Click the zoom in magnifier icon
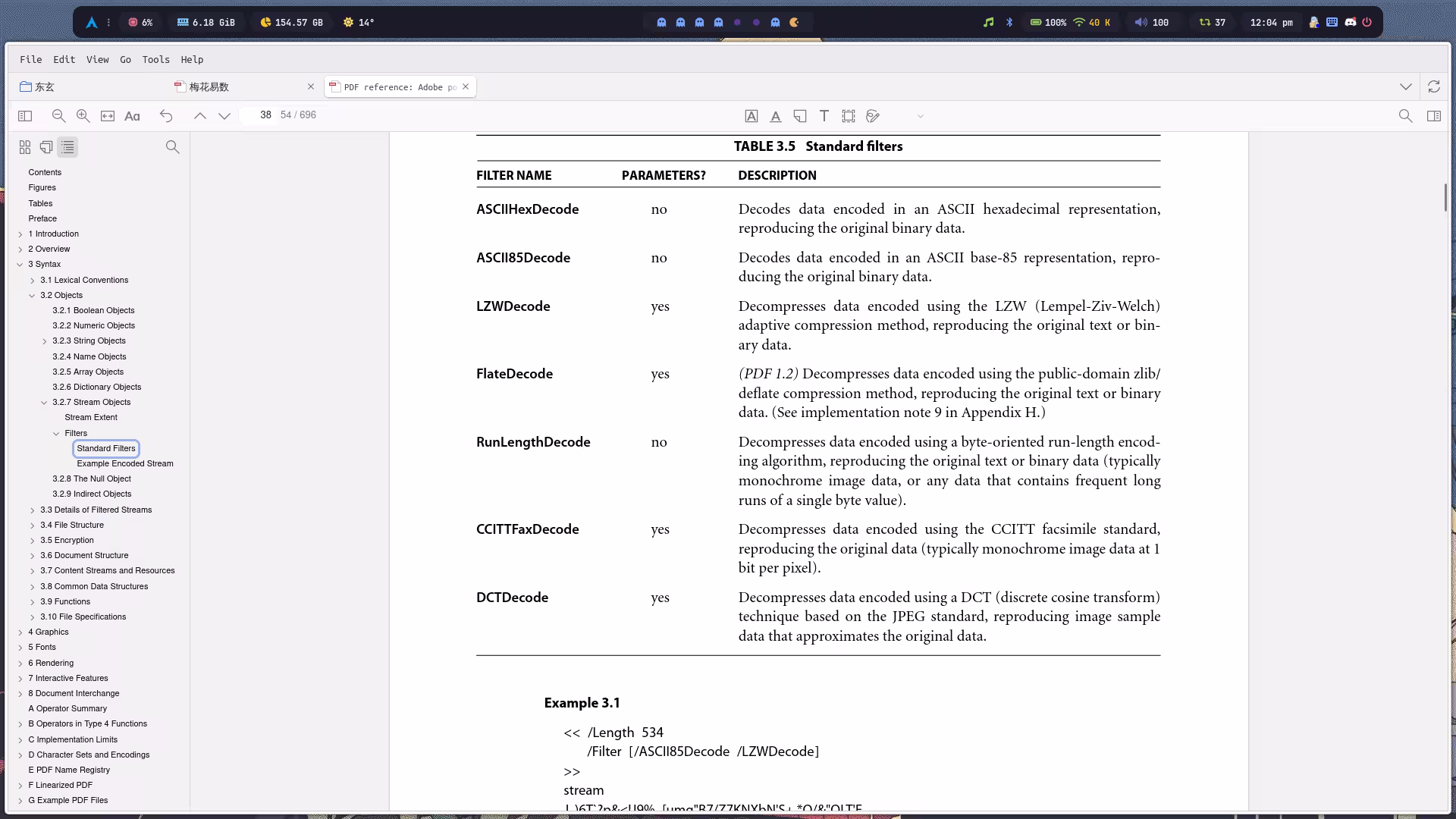1456x819 pixels. pos(83,116)
